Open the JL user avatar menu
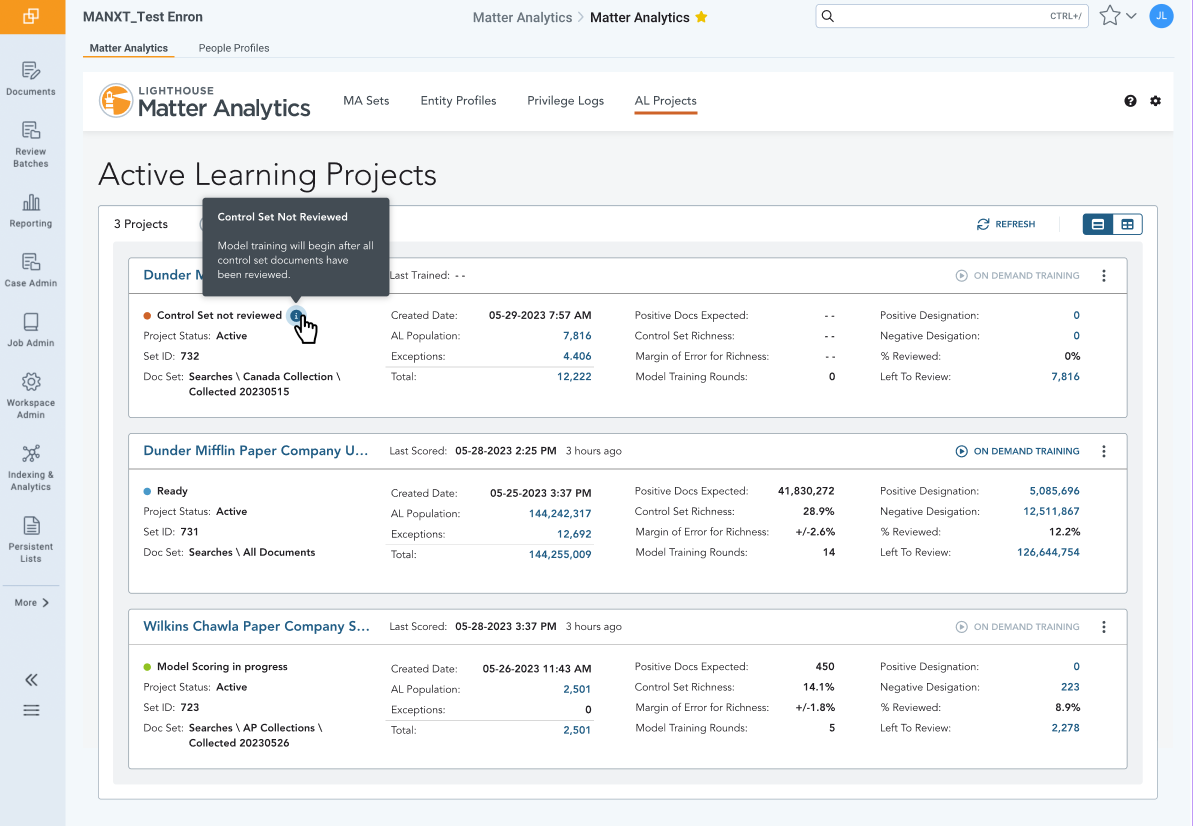Image resolution: width=1193 pixels, height=826 pixels. [1161, 16]
